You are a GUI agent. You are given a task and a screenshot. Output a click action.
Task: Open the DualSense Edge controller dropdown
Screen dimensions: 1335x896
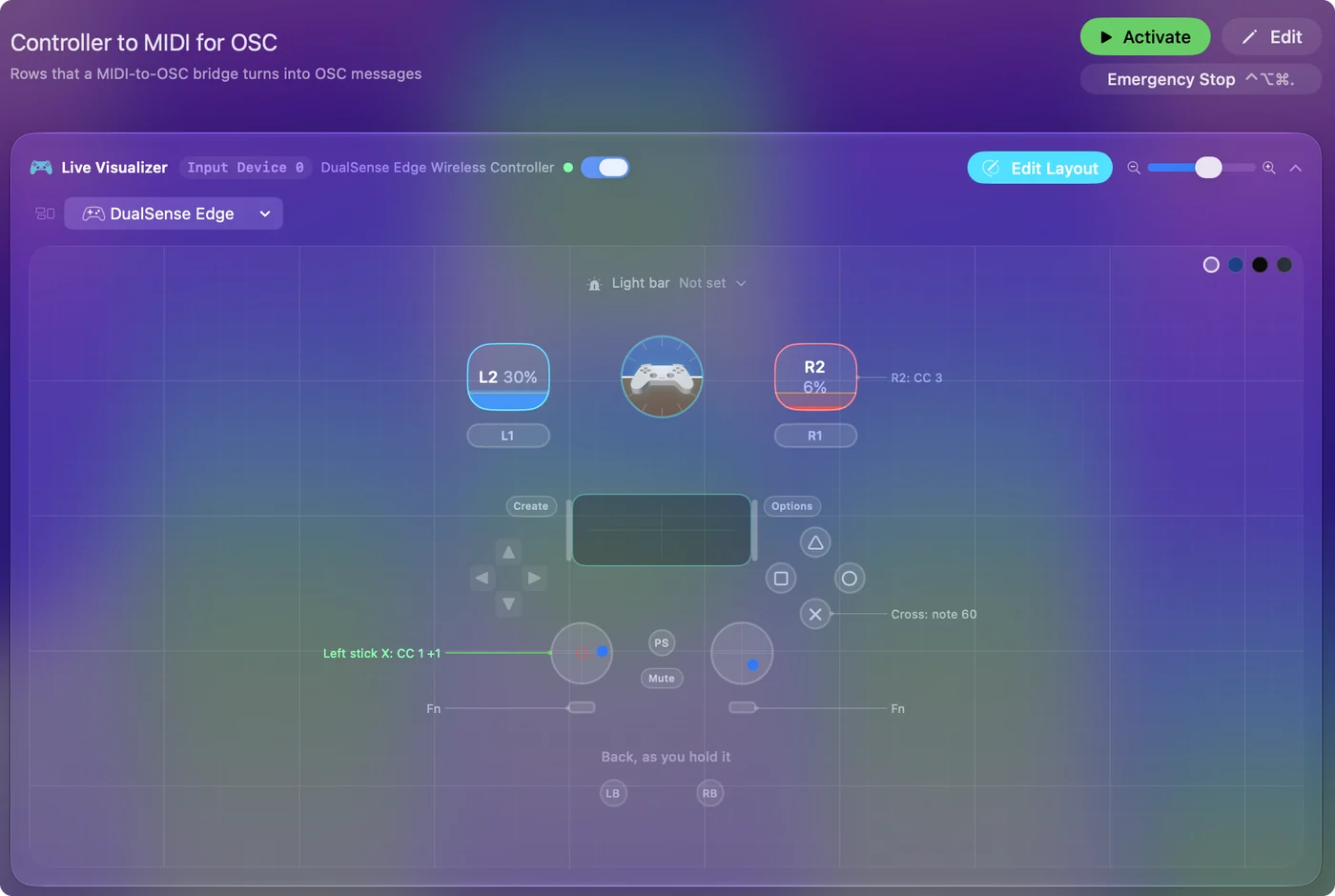pyautogui.click(x=174, y=214)
